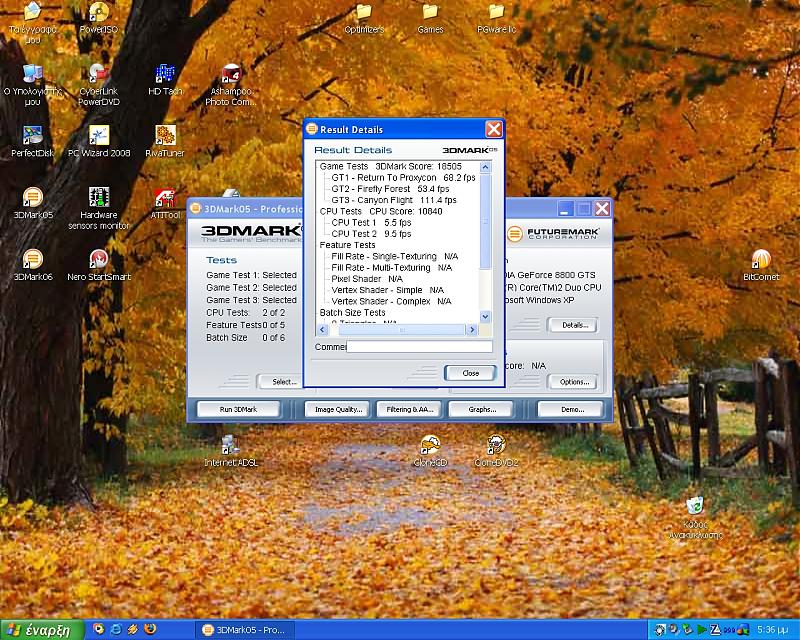Launch RivaTuner from the desktop

click(165, 141)
